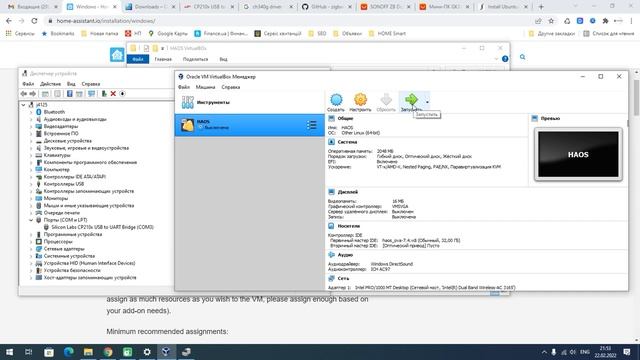Click the Explorer help question-mark icon
The image size is (640, 360).
[505, 59]
